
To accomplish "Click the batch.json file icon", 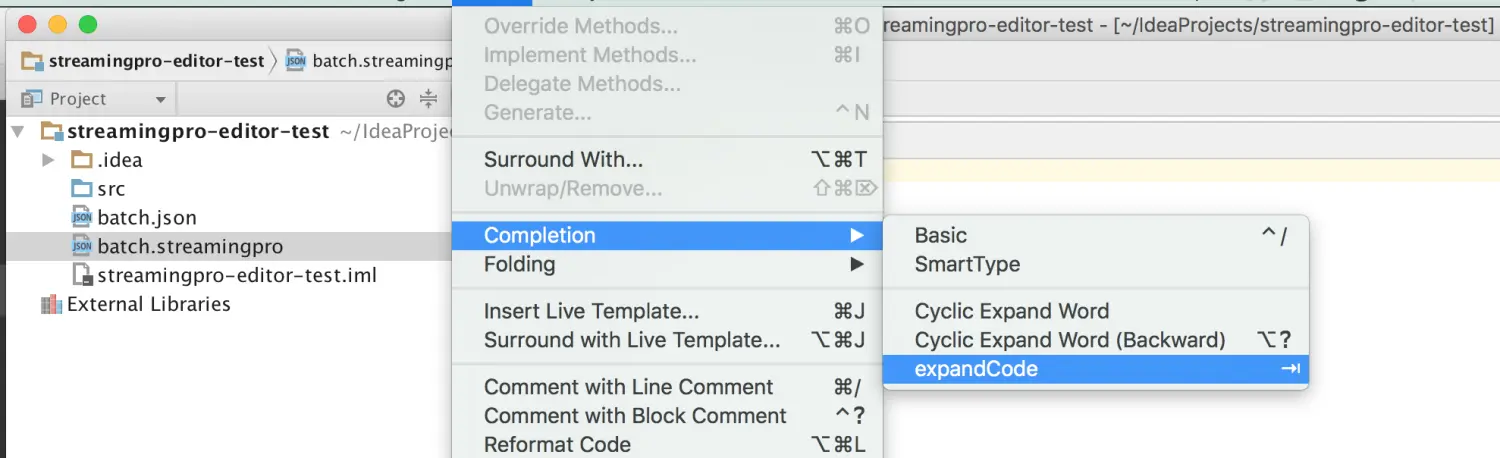I will [82, 217].
